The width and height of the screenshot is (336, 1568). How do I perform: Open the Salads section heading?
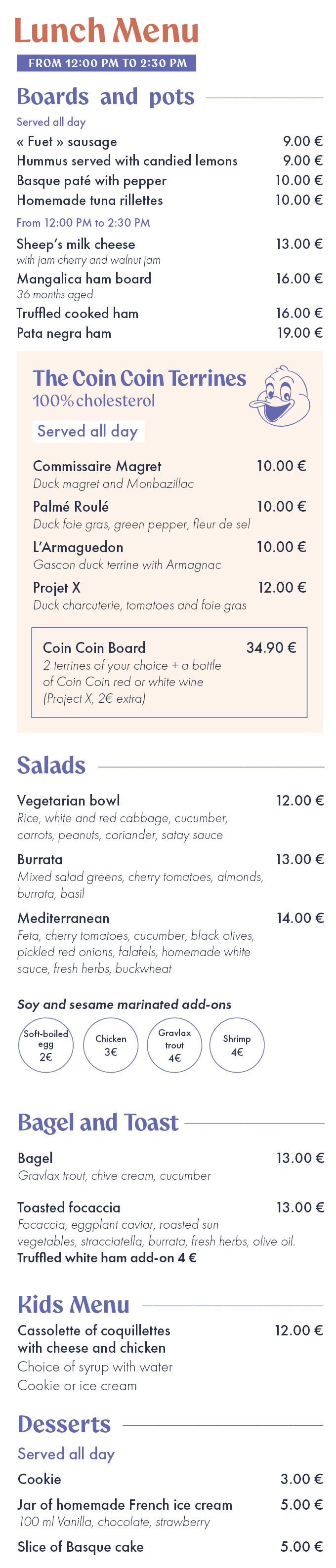51,766
